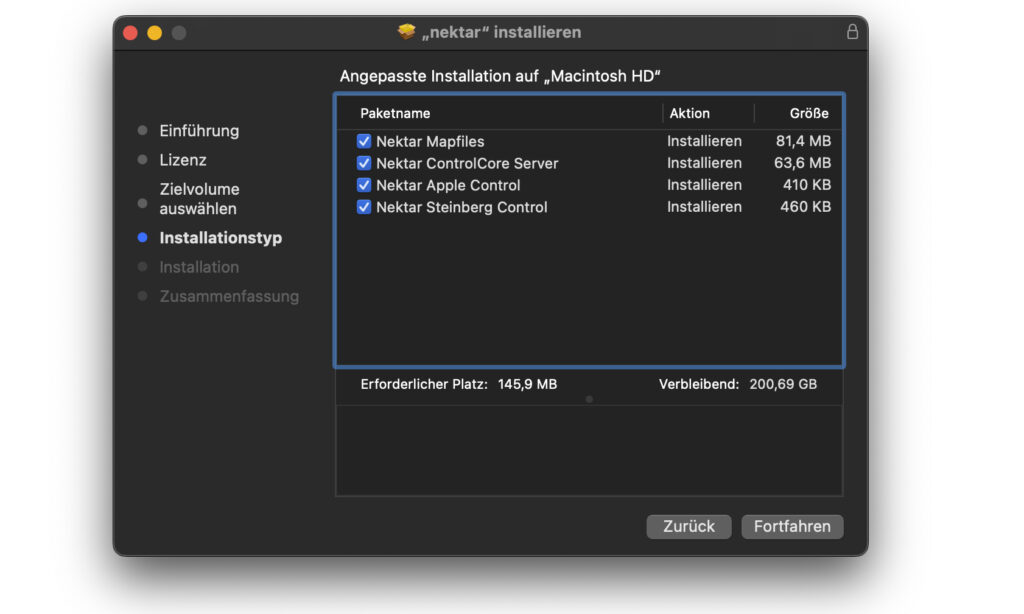This screenshot has width=1024, height=614.
Task: Select the Zusammenfassung step in sidebar
Action: (229, 297)
